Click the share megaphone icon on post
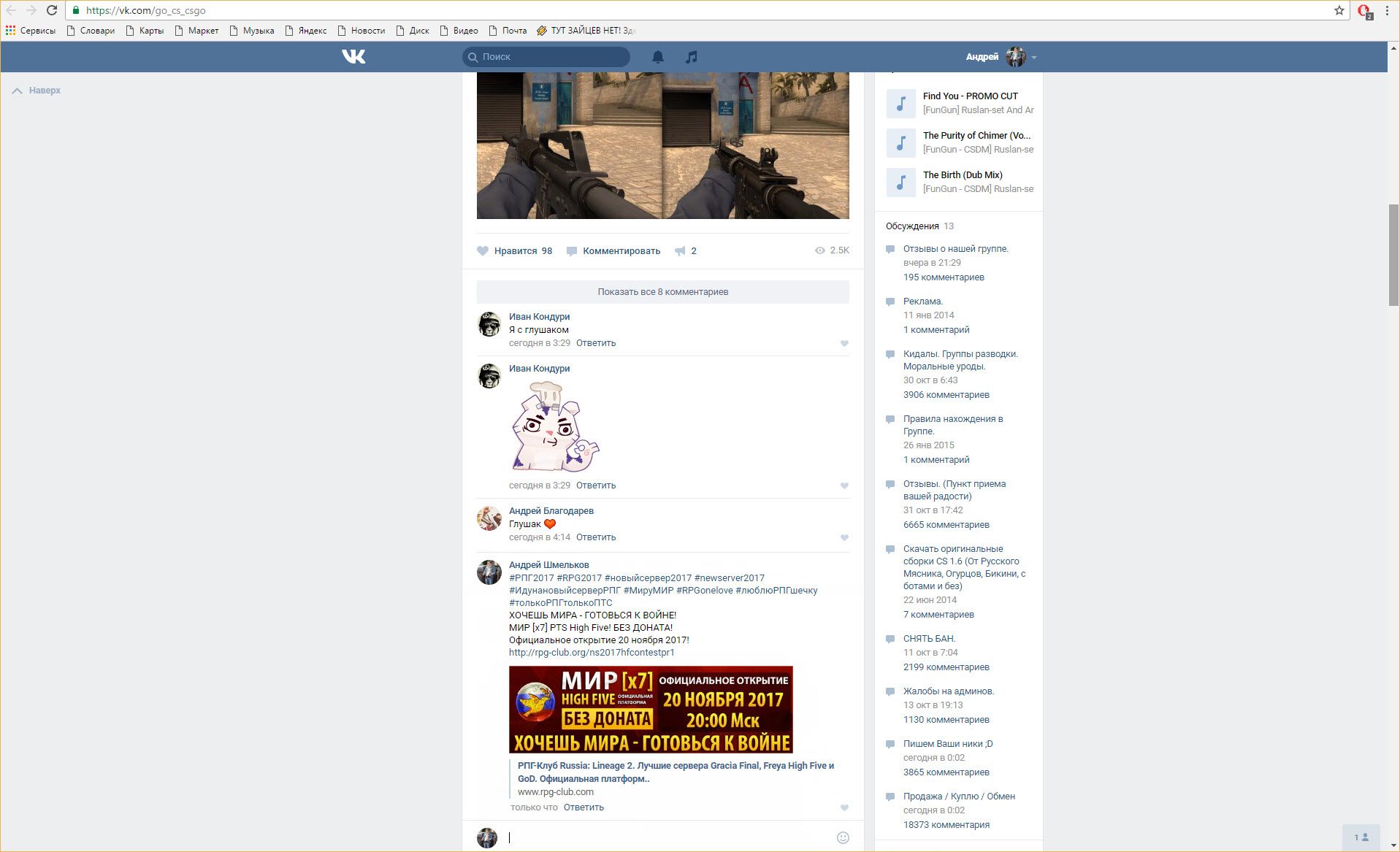Viewport: 1400px width, 852px height. tap(680, 251)
